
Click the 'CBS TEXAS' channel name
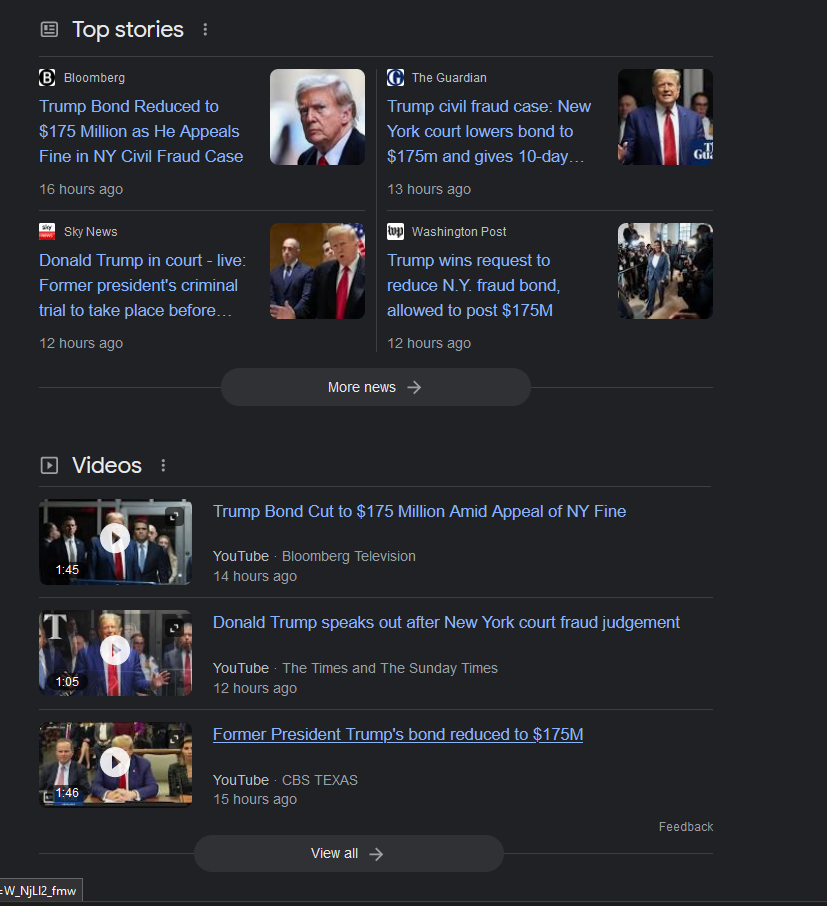click(320, 780)
